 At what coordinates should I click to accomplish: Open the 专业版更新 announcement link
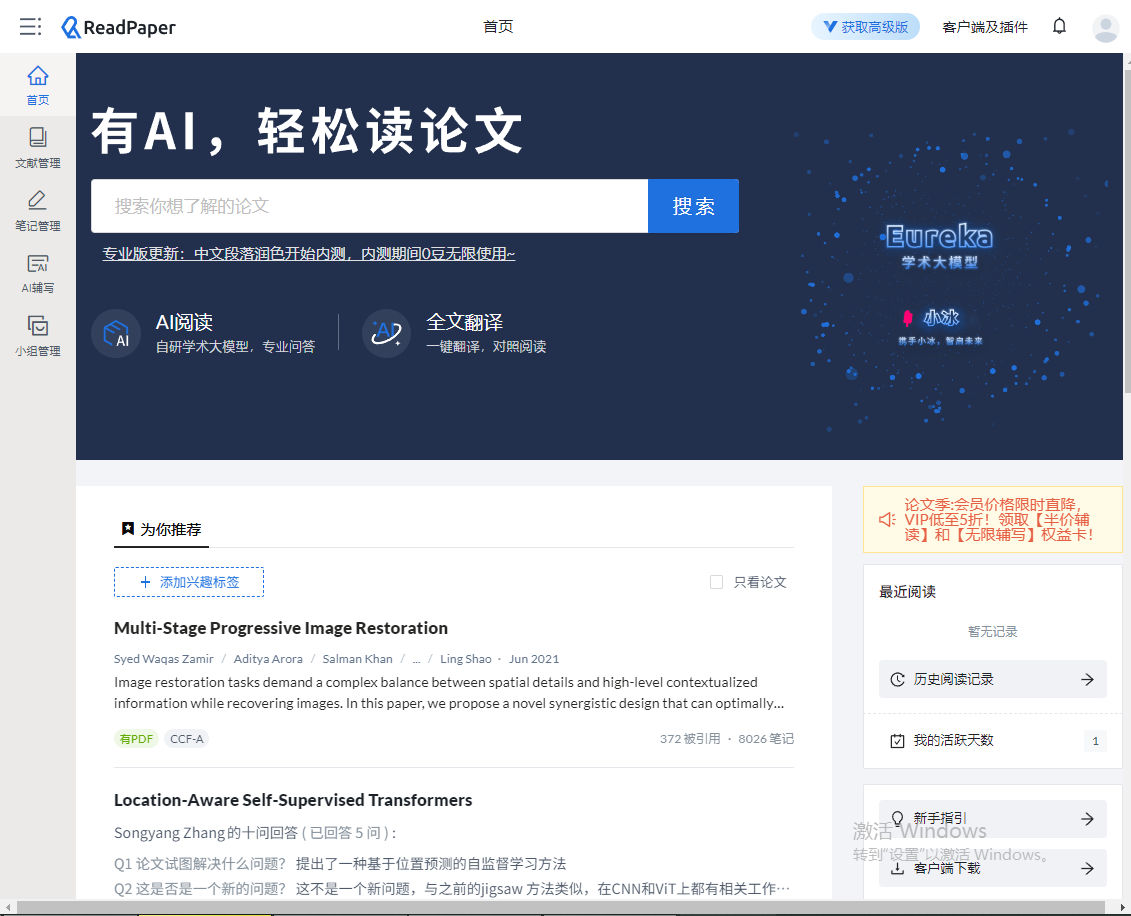click(309, 254)
